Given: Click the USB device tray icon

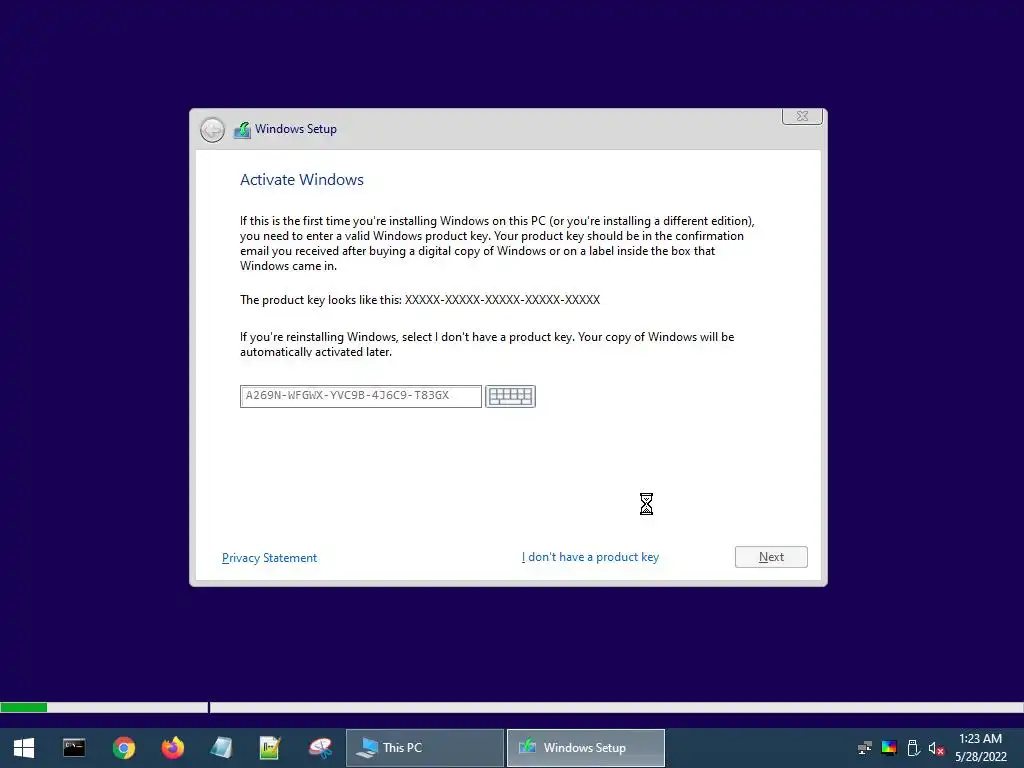Looking at the screenshot, I should tap(913, 748).
